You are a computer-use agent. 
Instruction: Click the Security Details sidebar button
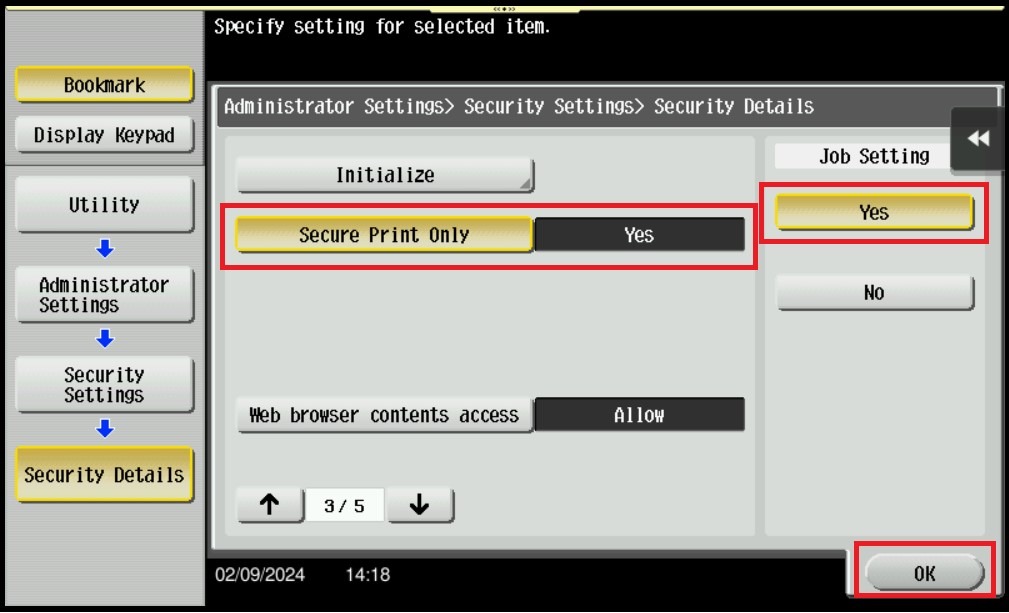coord(104,475)
